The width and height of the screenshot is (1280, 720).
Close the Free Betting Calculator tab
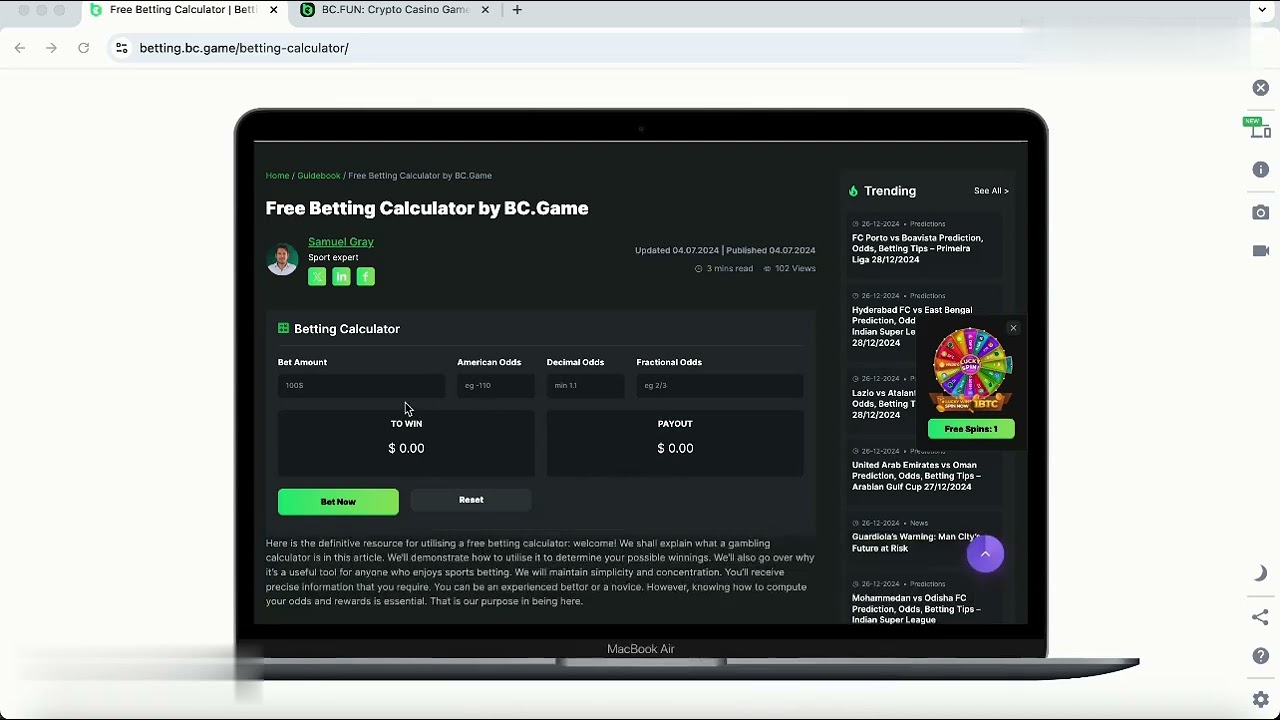(x=274, y=10)
